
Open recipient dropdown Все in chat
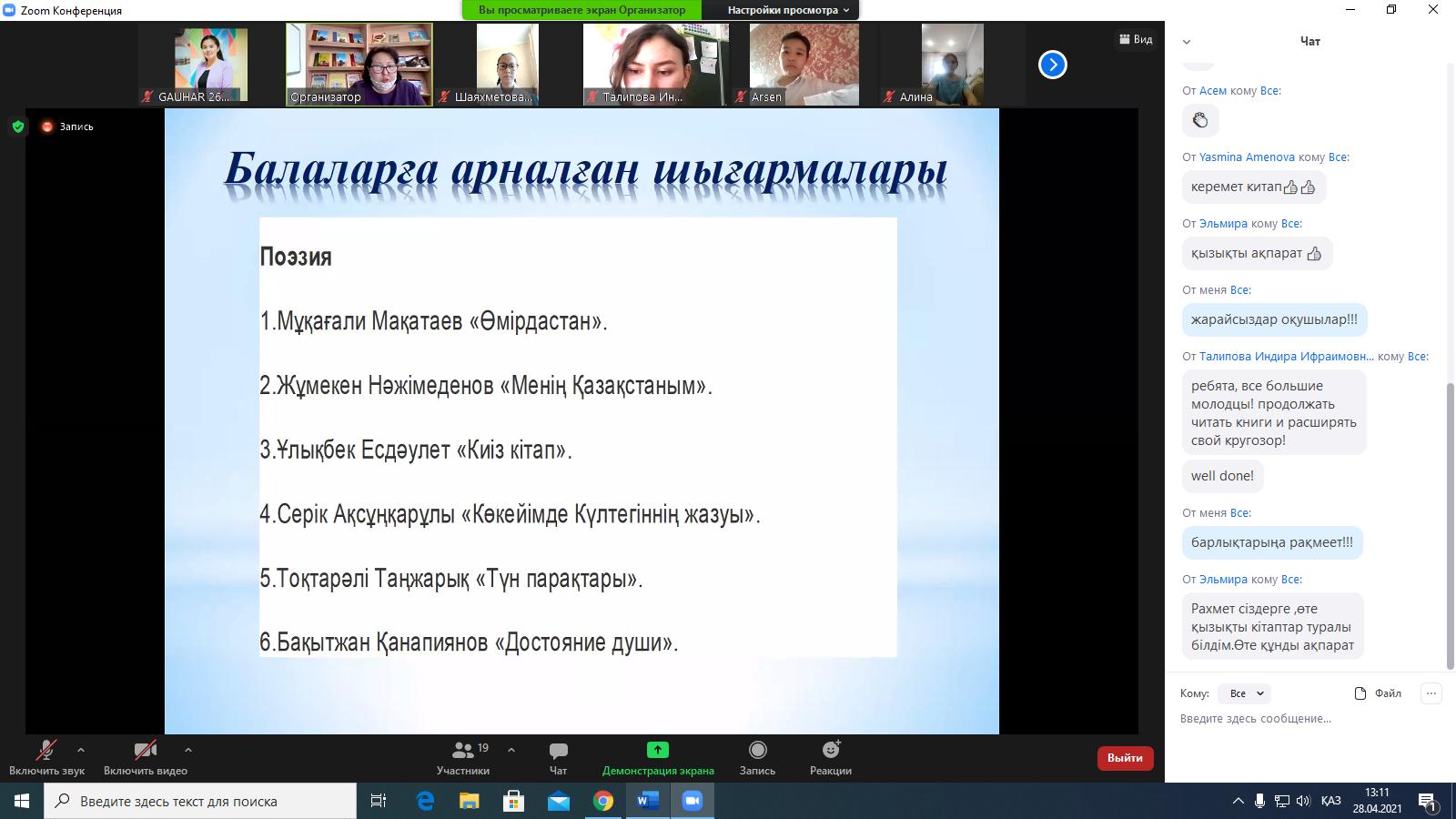tap(1245, 693)
